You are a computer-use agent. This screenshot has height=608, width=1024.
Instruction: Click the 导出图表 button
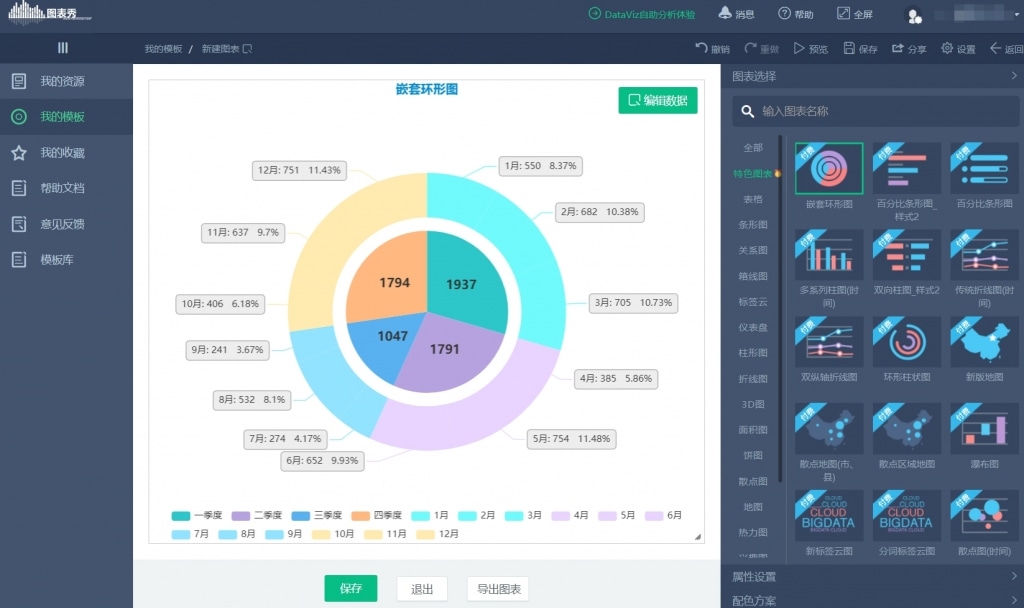(x=498, y=589)
